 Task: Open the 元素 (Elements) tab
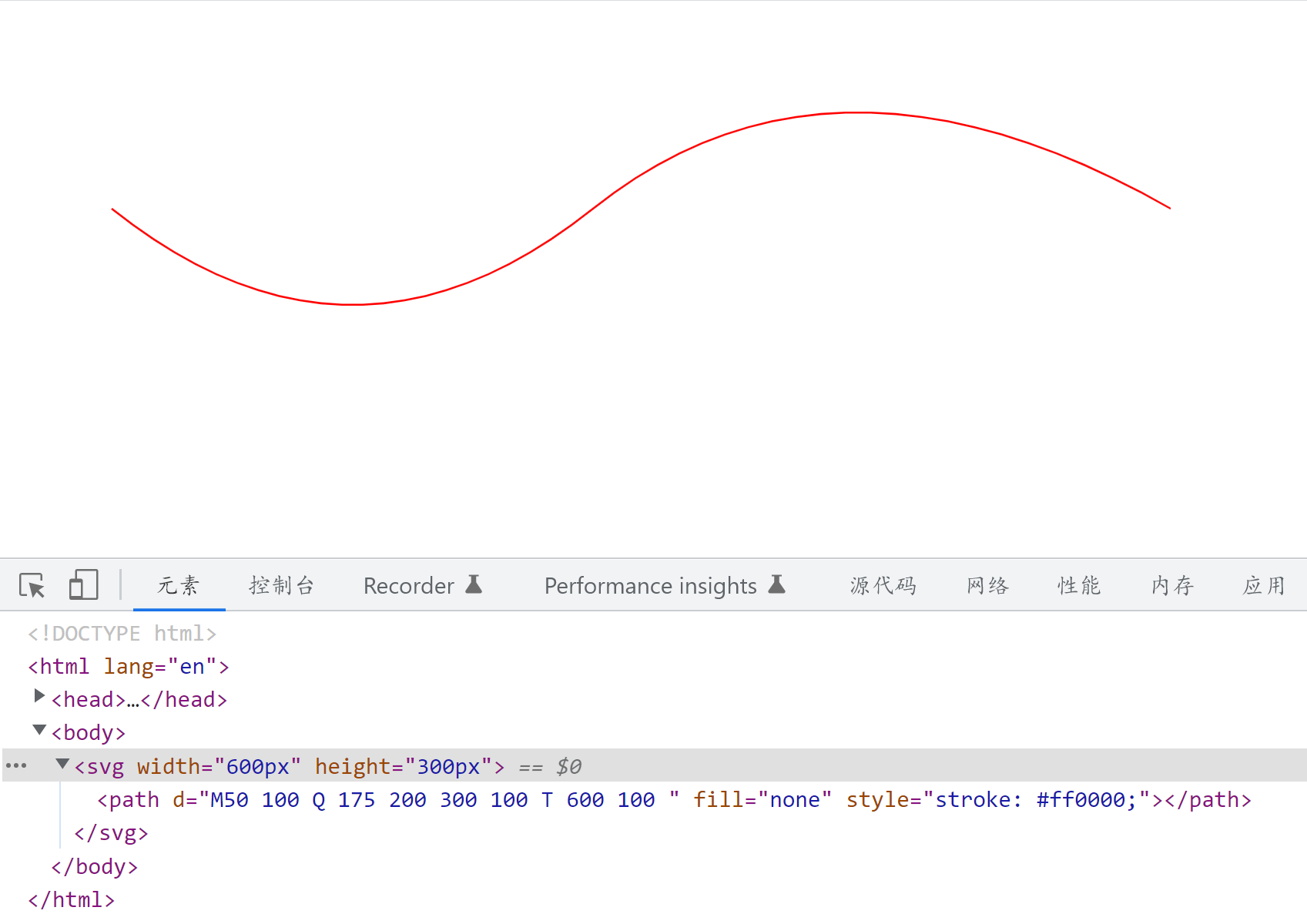[x=179, y=585]
